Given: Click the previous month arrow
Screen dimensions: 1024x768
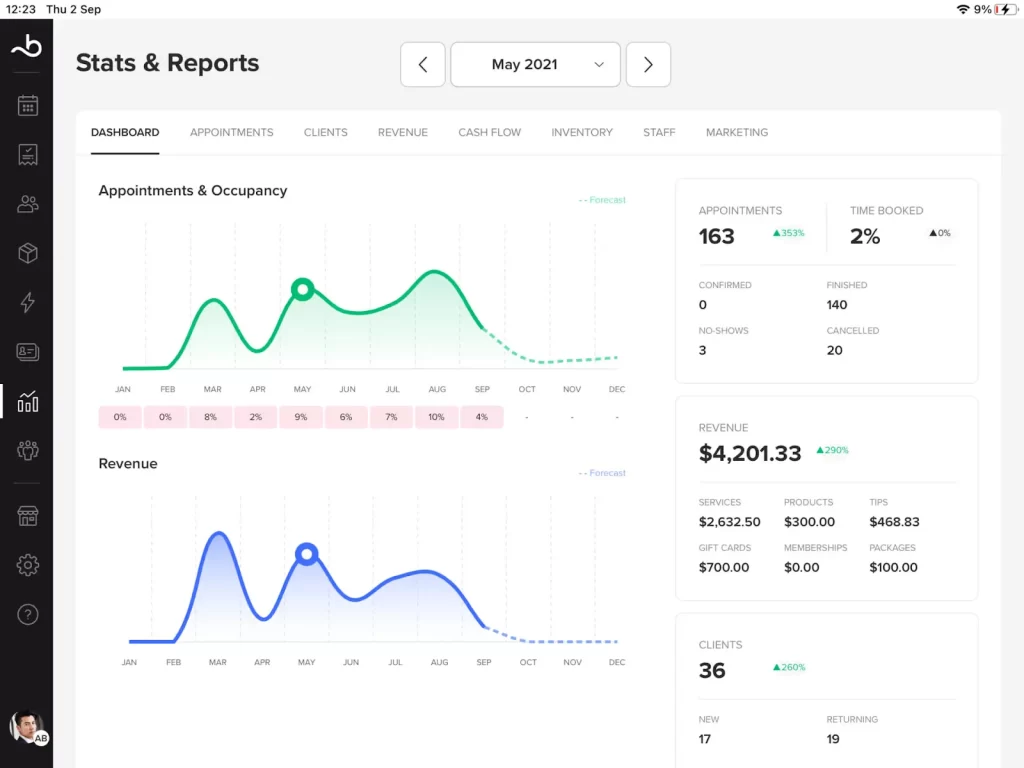Looking at the screenshot, I should tap(422, 64).
